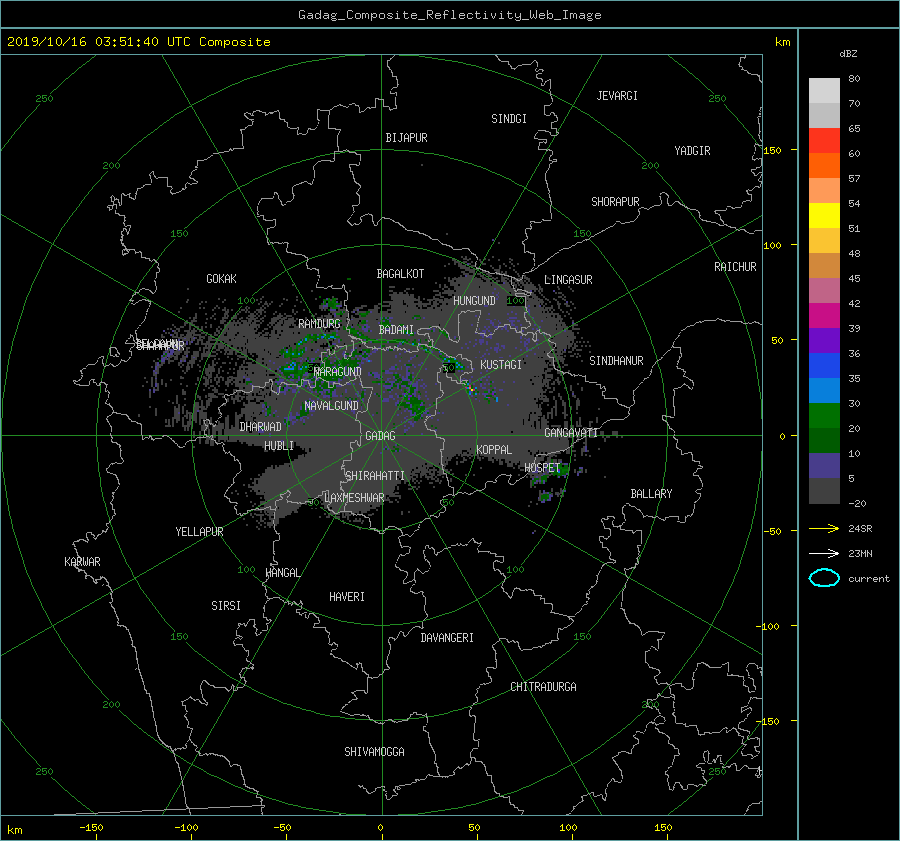Click the 'KARWAR' city label
This screenshot has width=900, height=841.
point(82,562)
